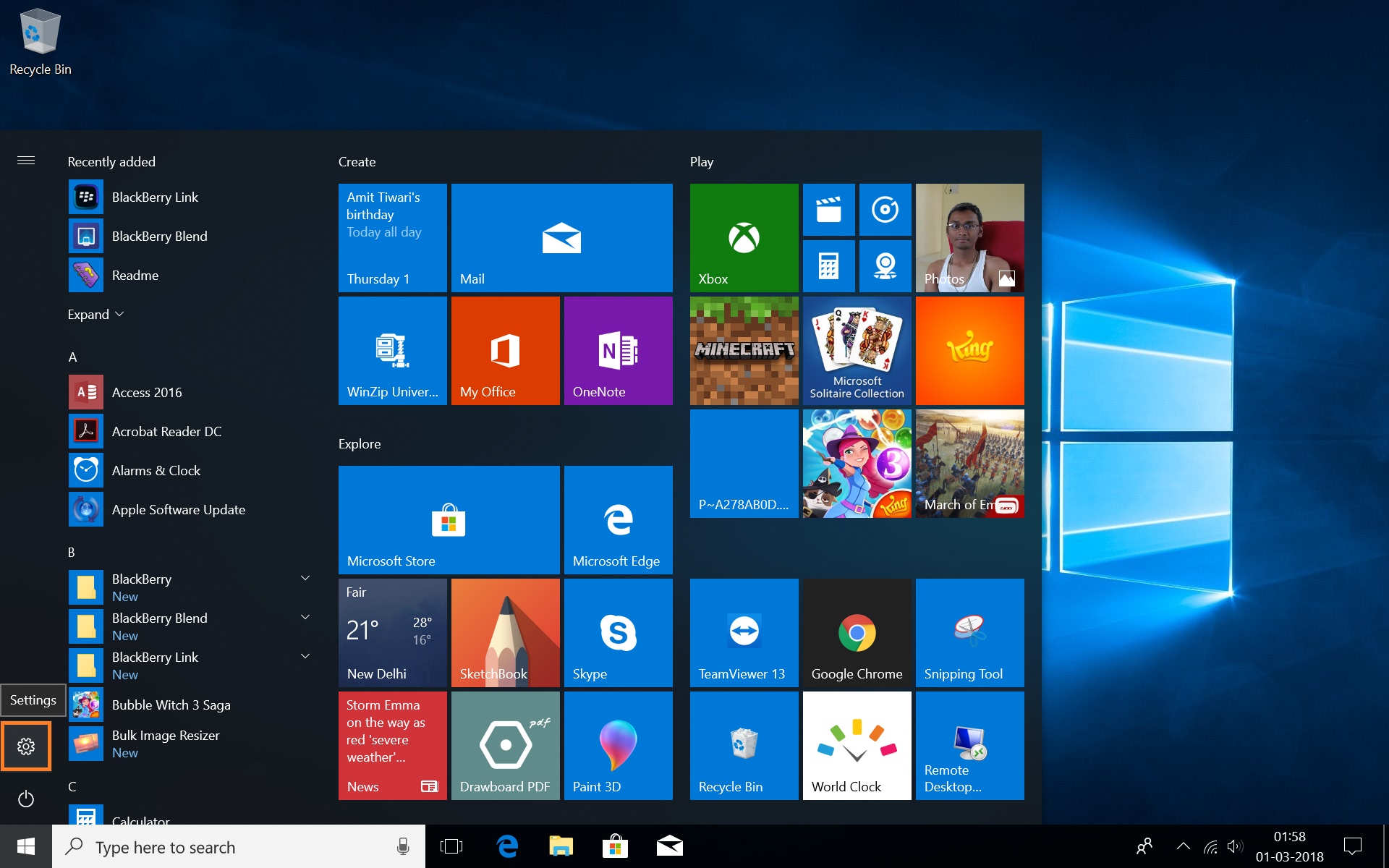
Task: Open the Recycle Bin tile in Start
Action: pos(744,746)
